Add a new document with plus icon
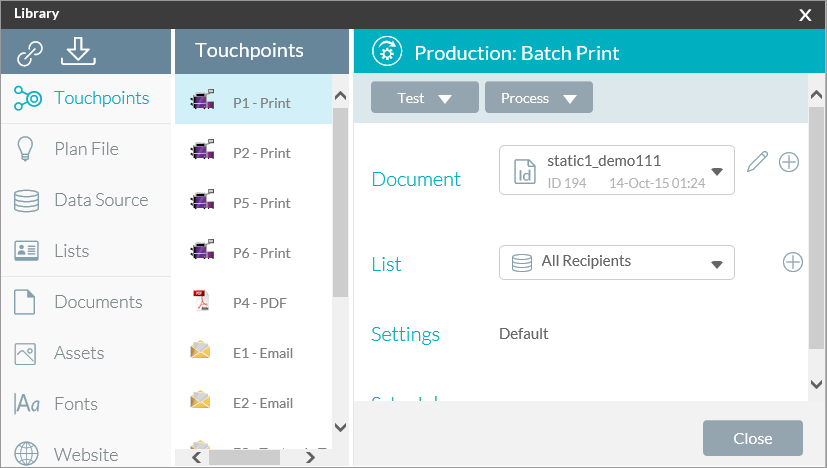This screenshot has height=468, width=827. tap(789, 162)
